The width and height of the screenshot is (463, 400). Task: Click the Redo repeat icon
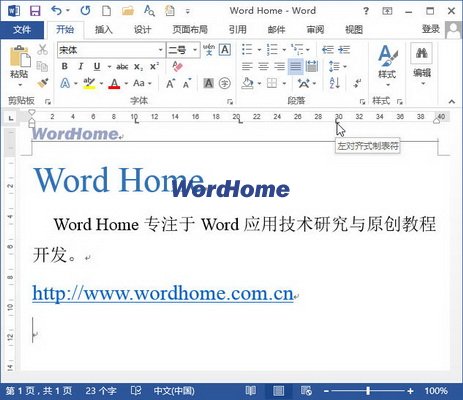click(x=85, y=11)
